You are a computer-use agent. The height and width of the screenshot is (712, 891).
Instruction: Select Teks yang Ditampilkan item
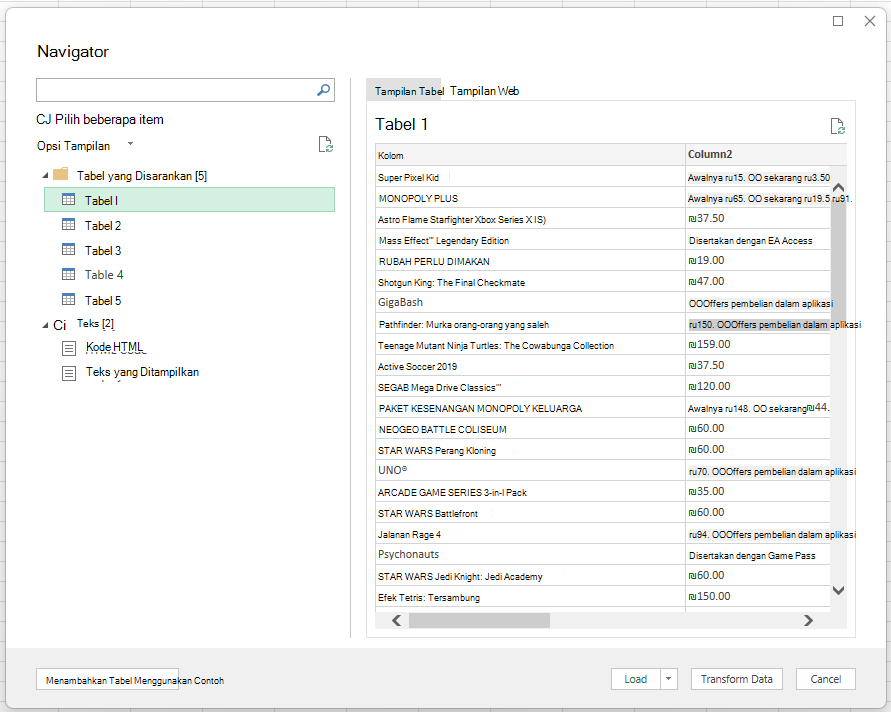(x=142, y=372)
